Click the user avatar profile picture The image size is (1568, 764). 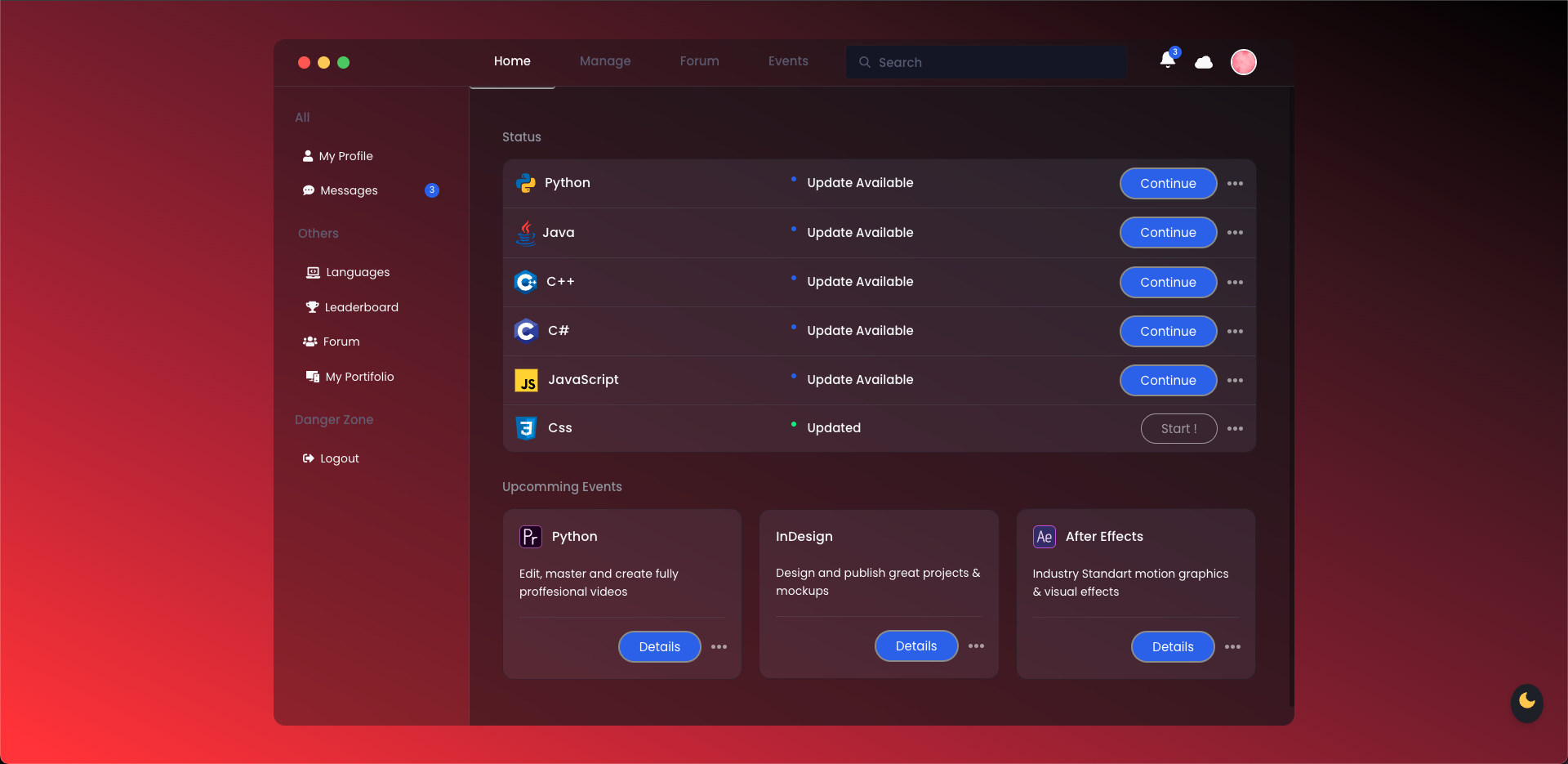[1243, 62]
